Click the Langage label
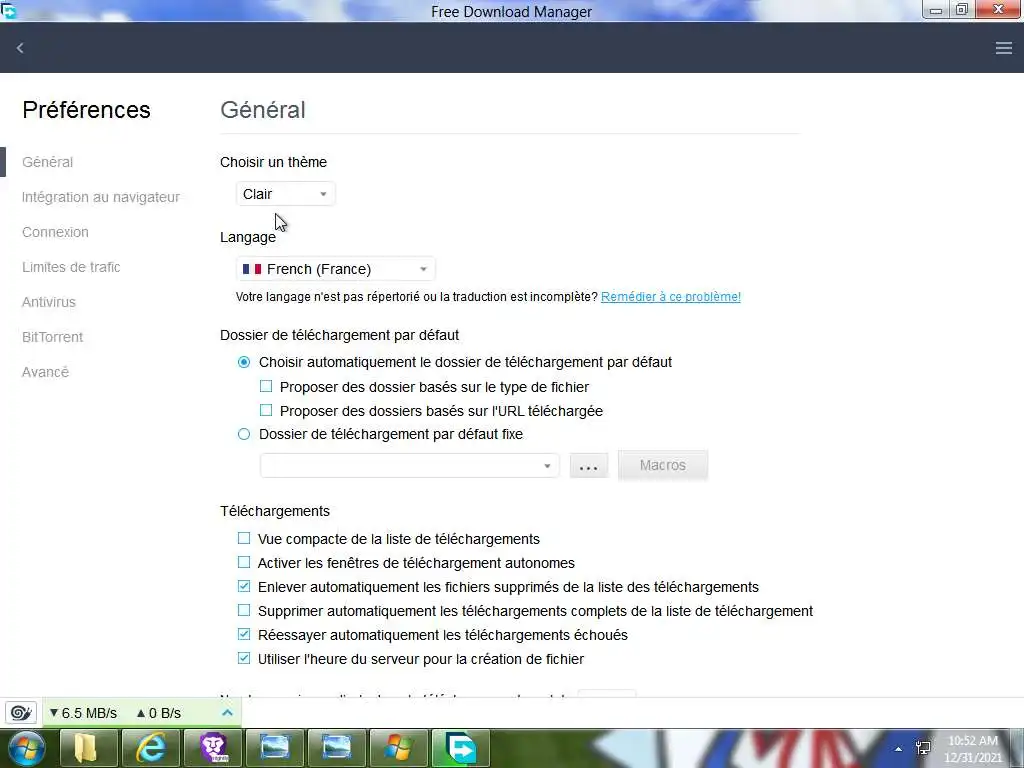The width and height of the screenshot is (1024, 768). [x=248, y=237]
